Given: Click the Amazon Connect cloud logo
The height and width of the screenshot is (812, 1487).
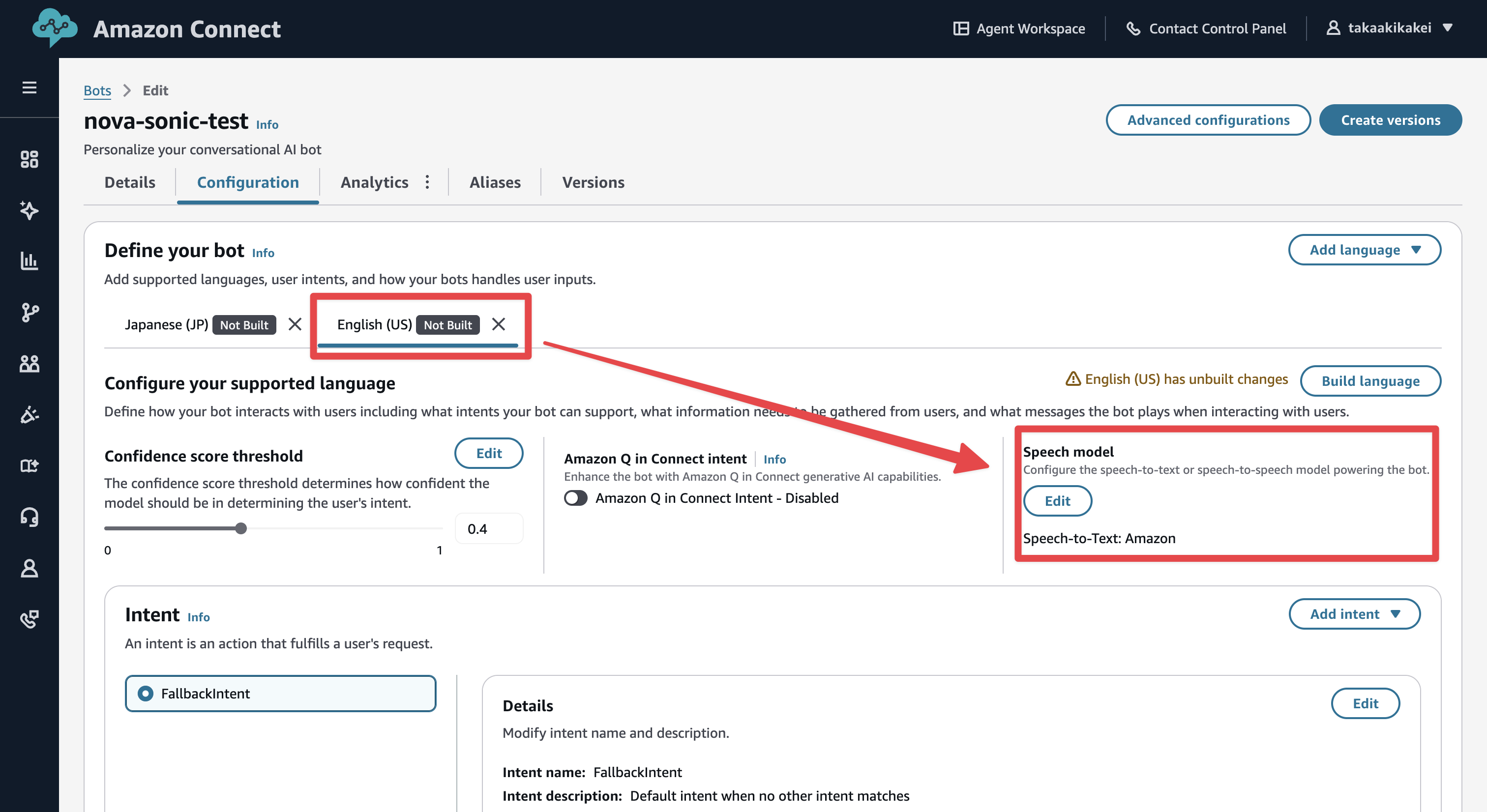Looking at the screenshot, I should pos(54,27).
